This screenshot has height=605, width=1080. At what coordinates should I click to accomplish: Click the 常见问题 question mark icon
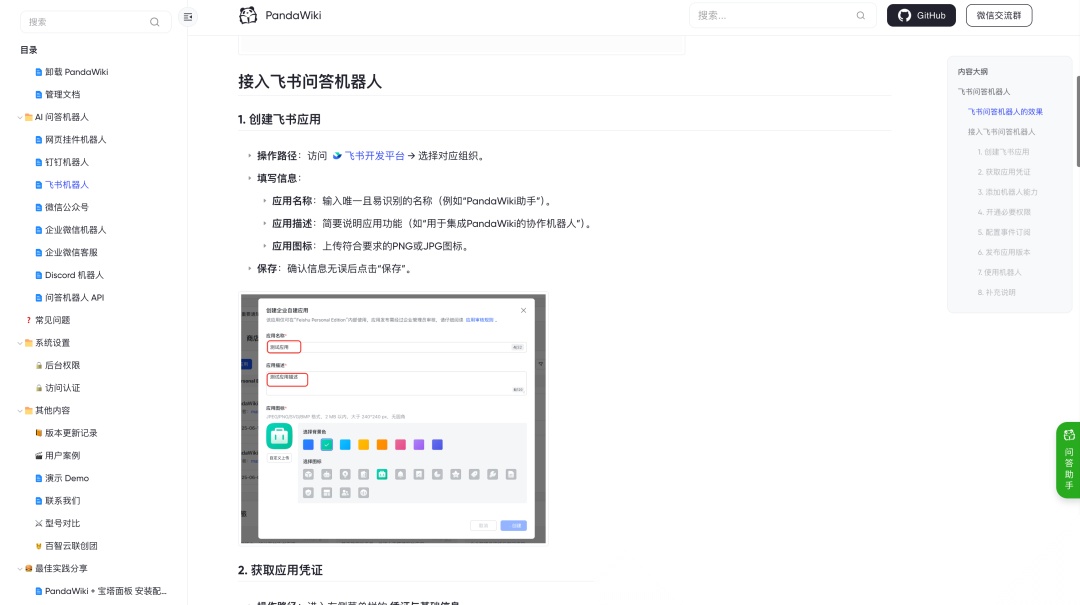pos(29,320)
